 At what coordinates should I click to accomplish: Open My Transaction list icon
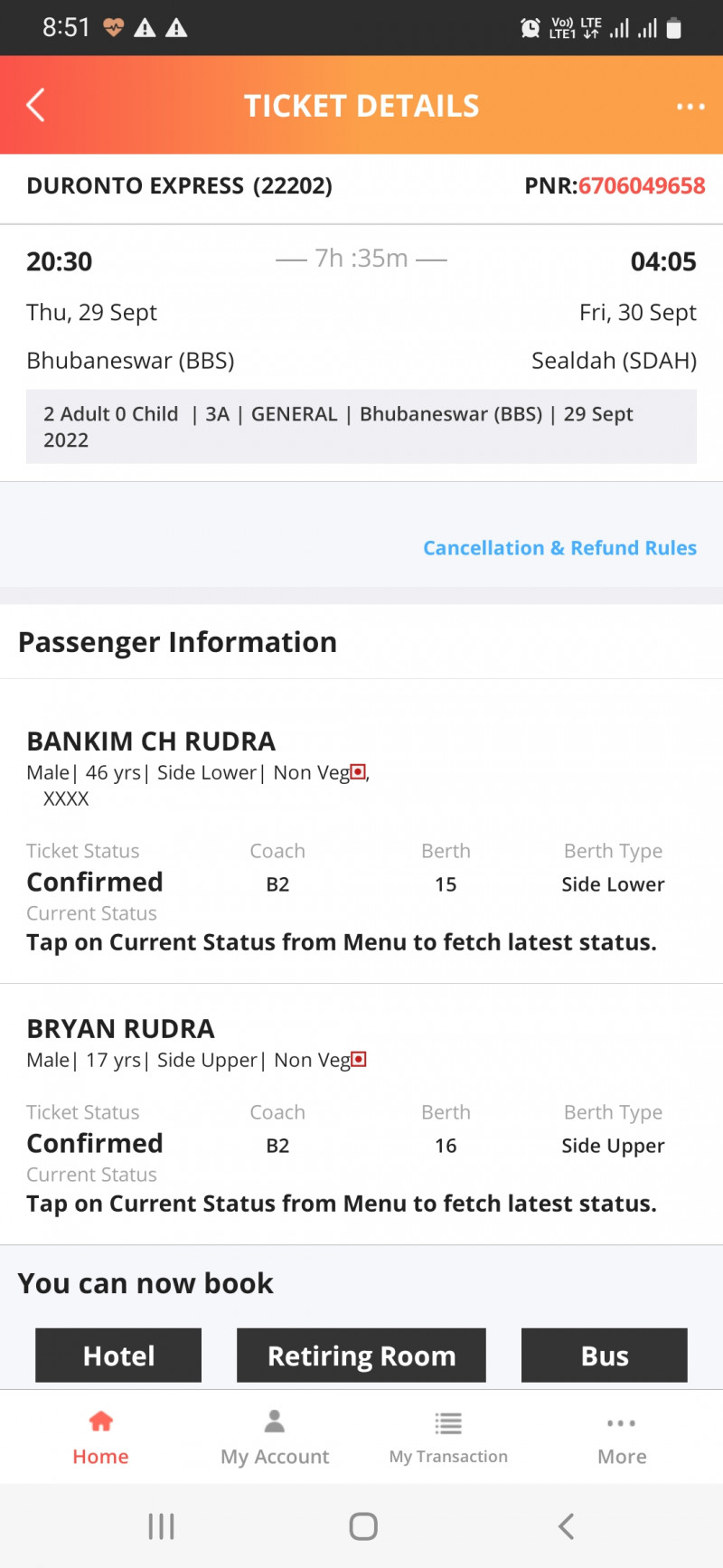(448, 1423)
